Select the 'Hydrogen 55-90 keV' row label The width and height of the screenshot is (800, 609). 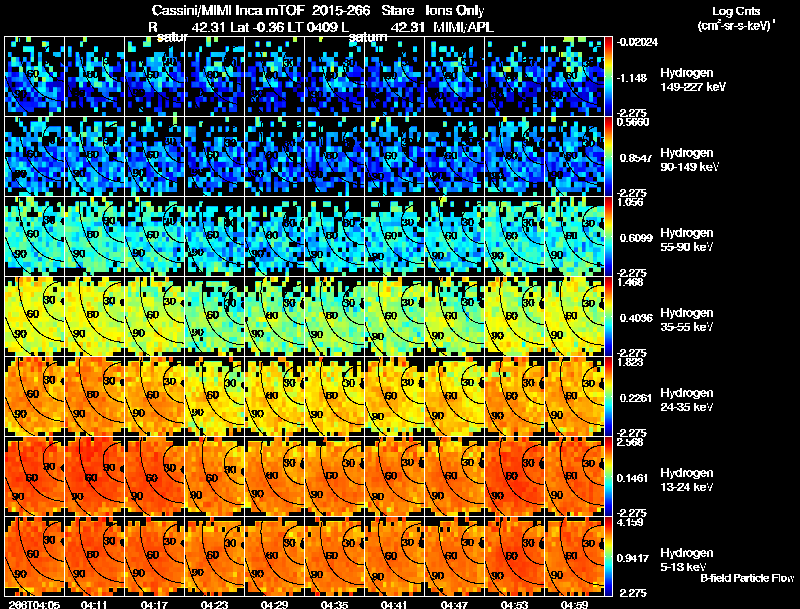tap(687, 240)
